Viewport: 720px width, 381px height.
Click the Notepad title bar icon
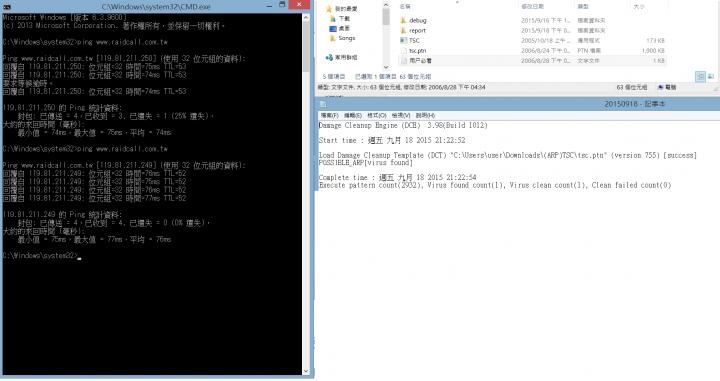tap(323, 104)
